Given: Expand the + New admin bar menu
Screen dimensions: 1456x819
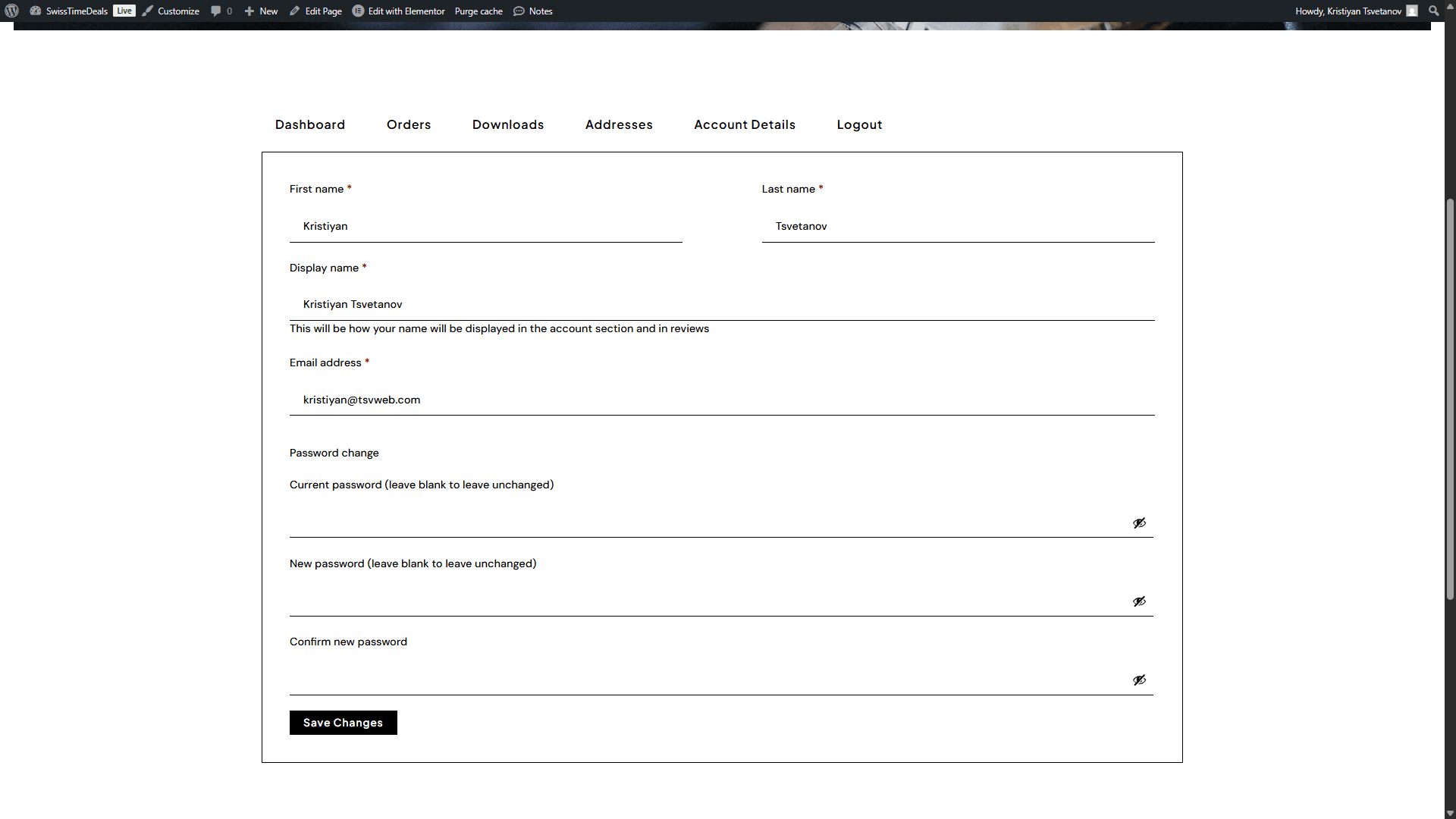Looking at the screenshot, I should coord(261,11).
